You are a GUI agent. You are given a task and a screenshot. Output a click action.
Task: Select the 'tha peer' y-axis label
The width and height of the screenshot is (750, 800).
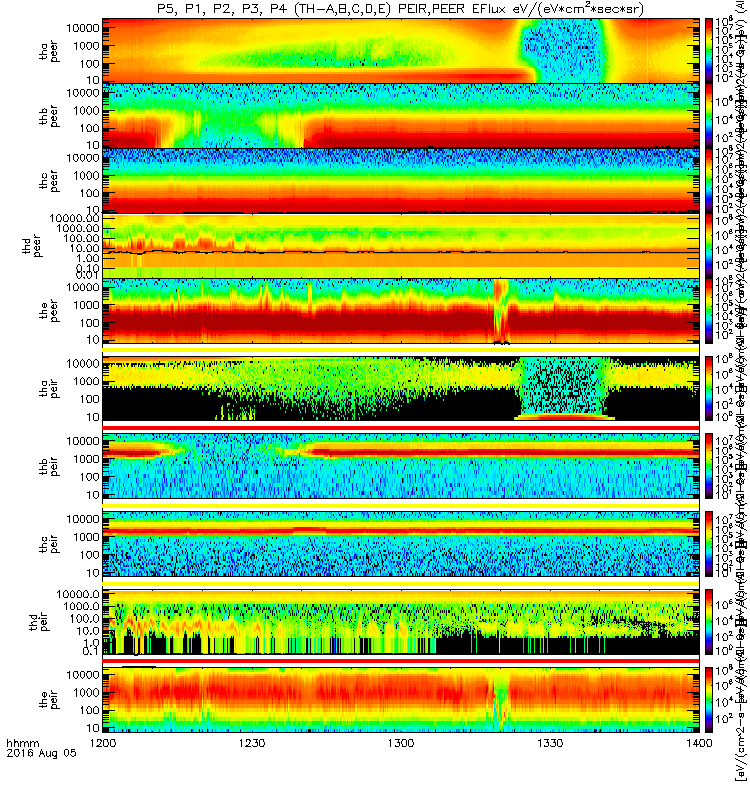point(49,52)
